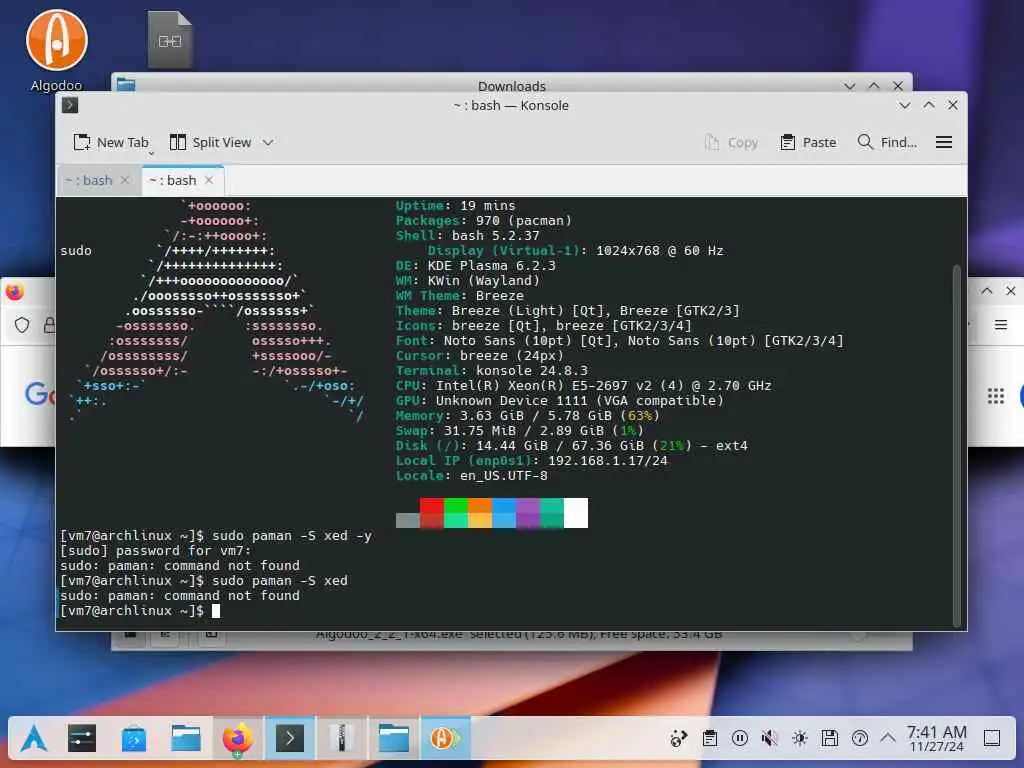Click the Konsole vertical scrollbar
Viewport: 1024px width, 768px height.
point(957,446)
